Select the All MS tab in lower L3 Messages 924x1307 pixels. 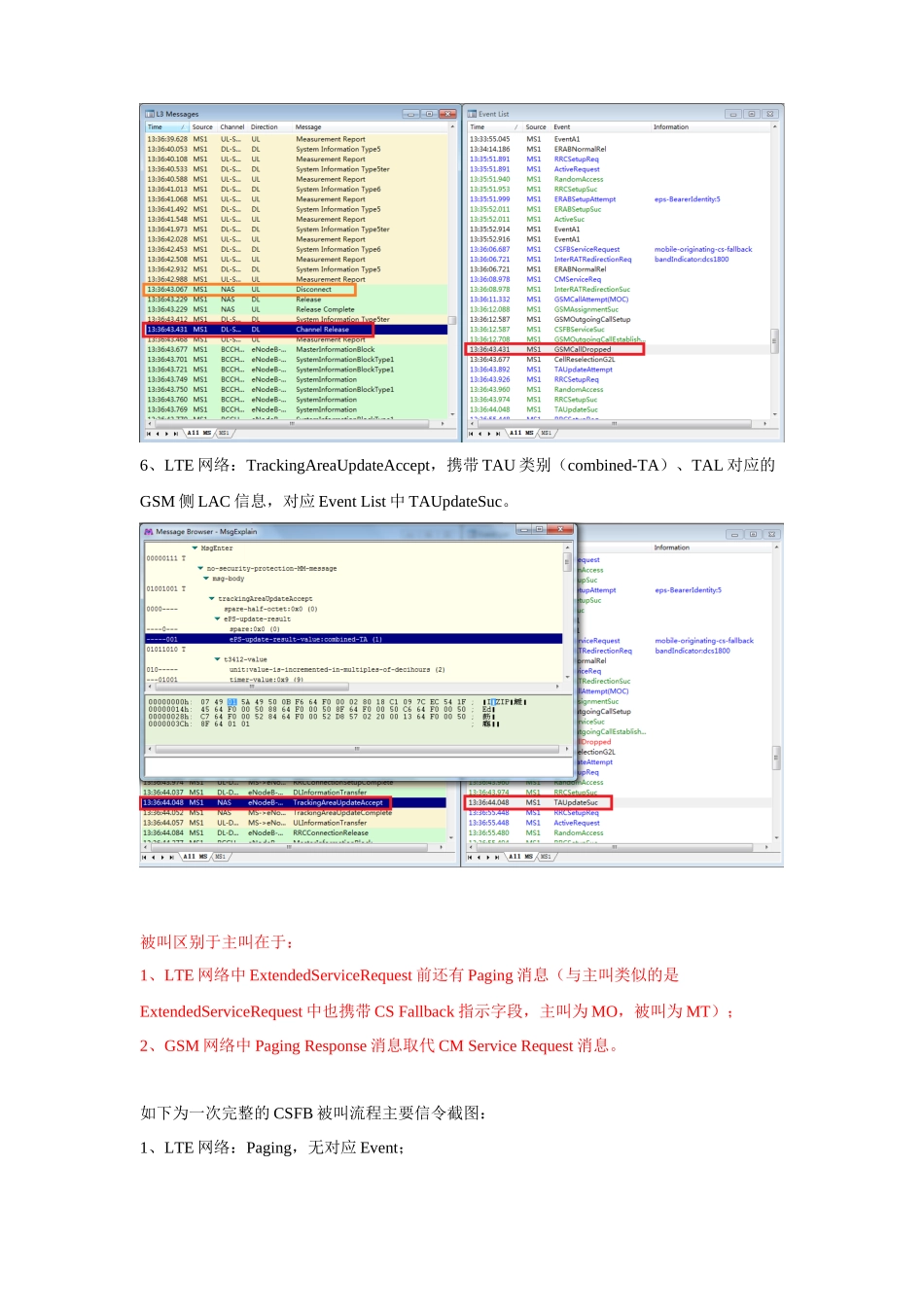(196, 857)
